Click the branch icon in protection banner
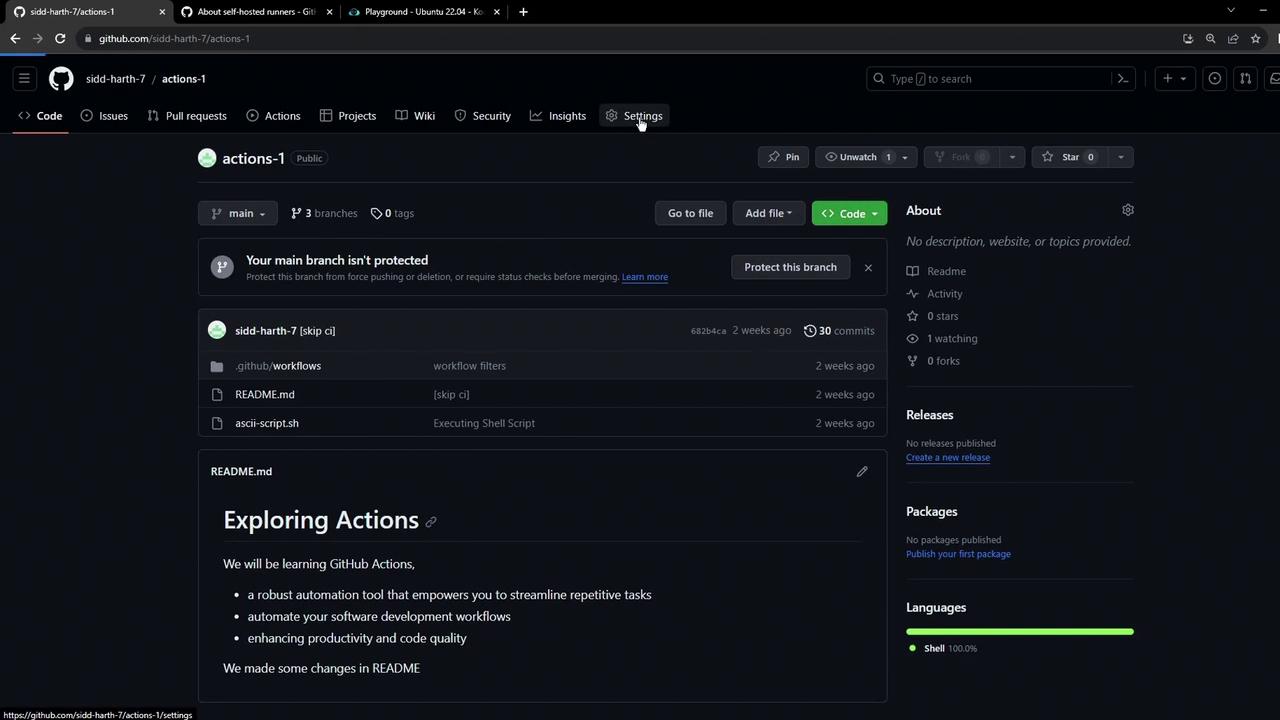The width and height of the screenshot is (1280, 720). pyautogui.click(x=222, y=267)
